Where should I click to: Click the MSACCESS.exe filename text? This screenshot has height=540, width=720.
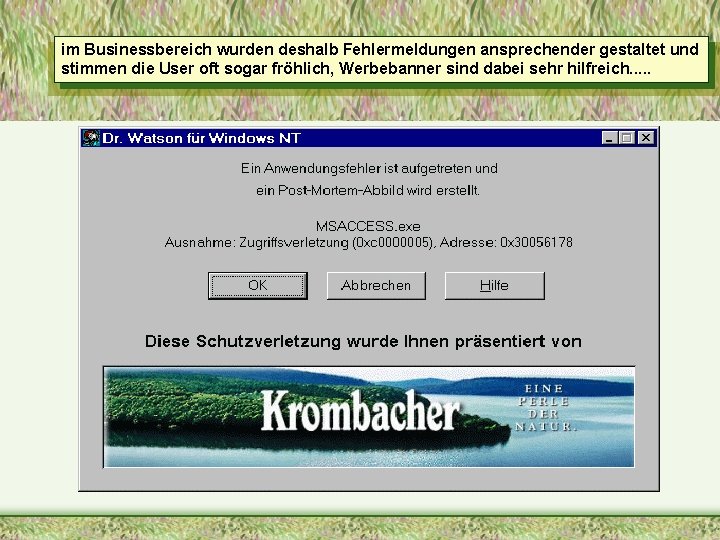[368, 226]
